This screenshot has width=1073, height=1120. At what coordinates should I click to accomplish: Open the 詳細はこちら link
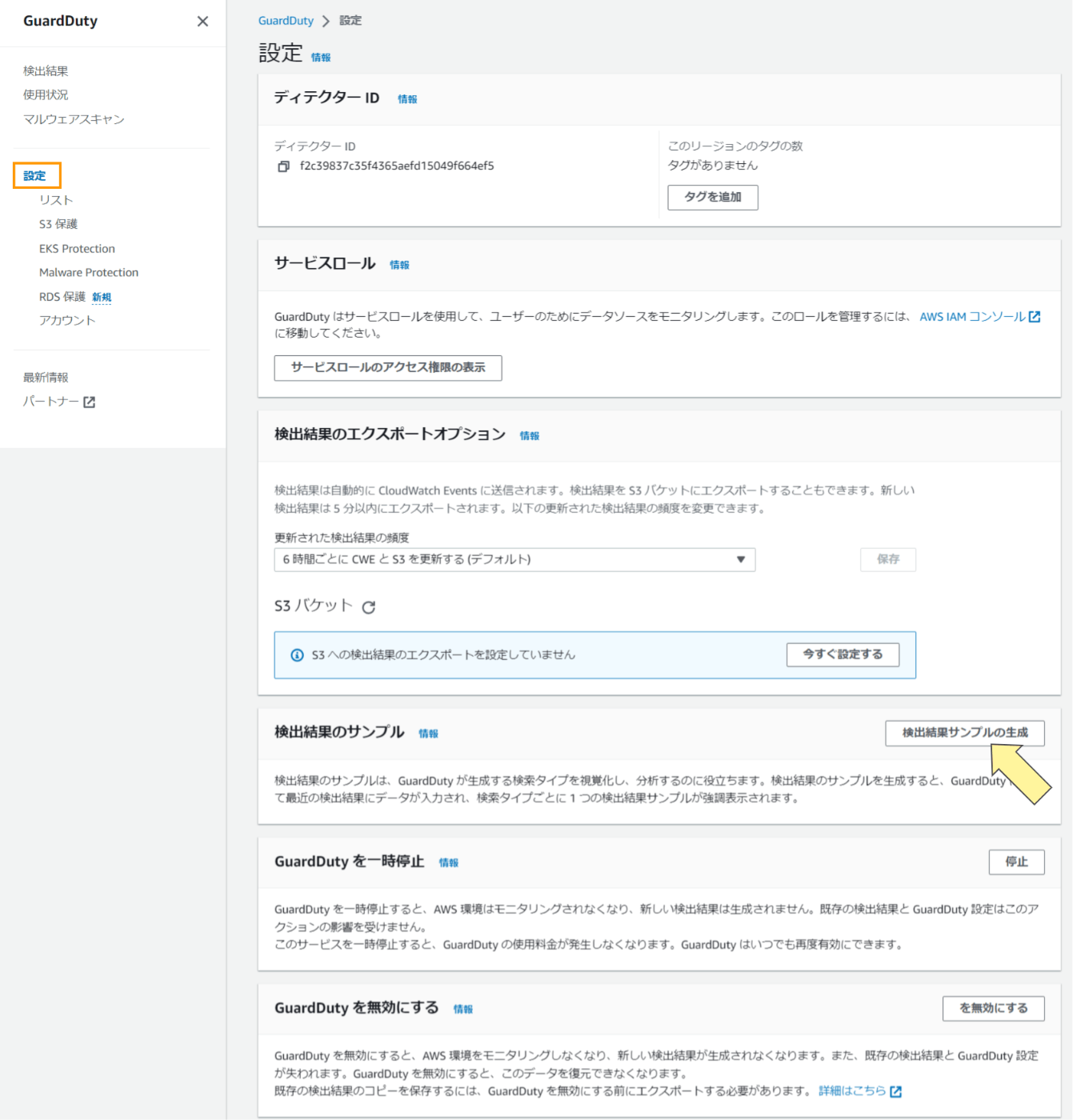(852, 1091)
